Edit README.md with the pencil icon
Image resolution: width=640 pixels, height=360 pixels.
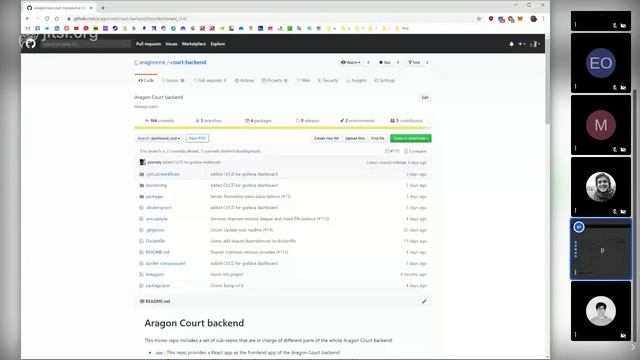(424, 301)
